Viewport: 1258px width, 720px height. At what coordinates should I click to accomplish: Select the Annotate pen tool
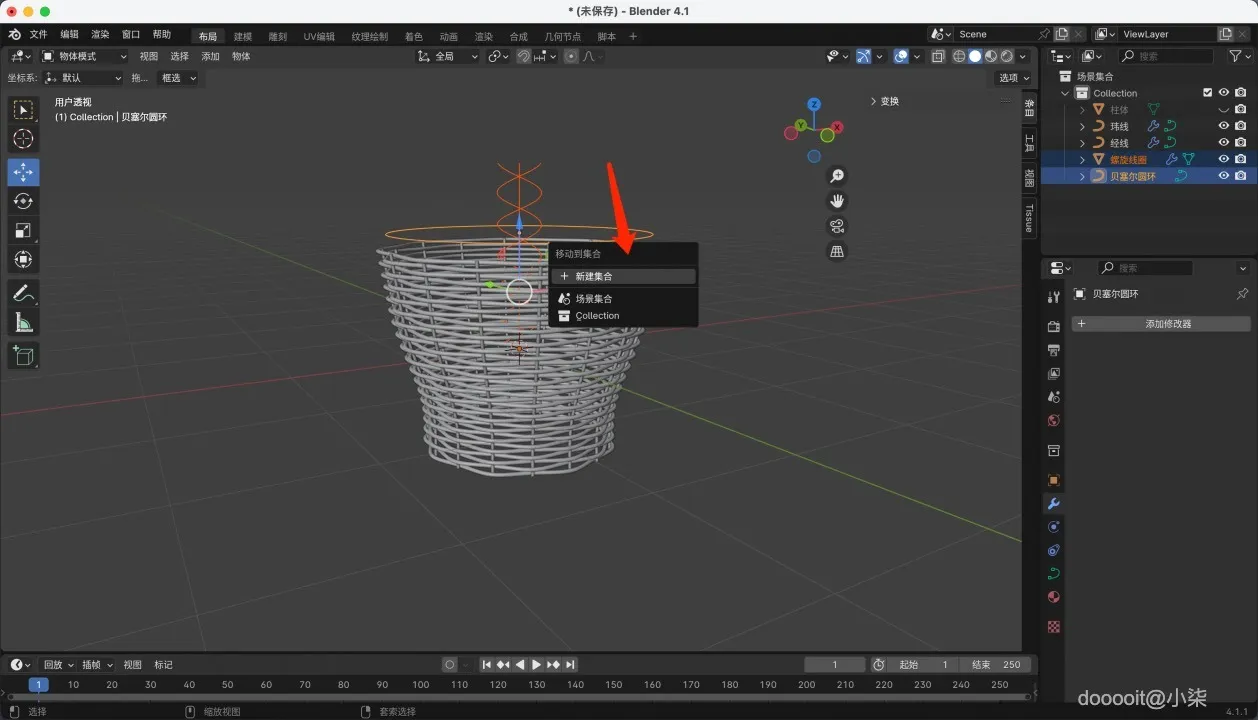pyautogui.click(x=23, y=293)
